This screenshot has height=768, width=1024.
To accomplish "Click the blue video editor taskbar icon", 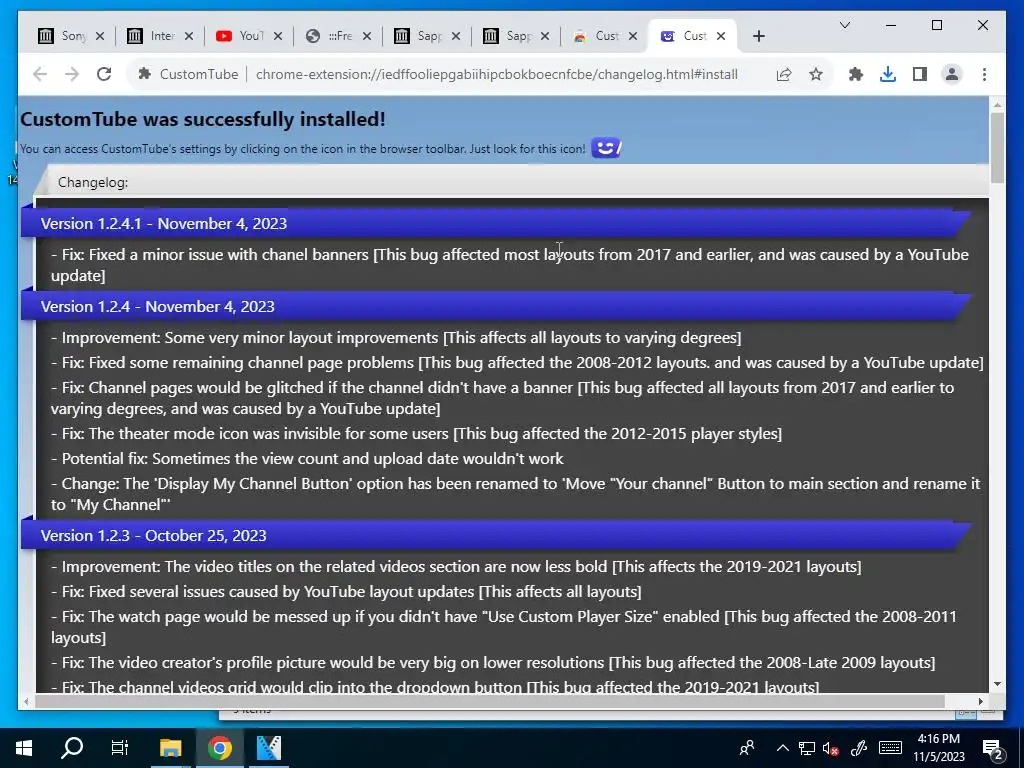I will coord(268,748).
